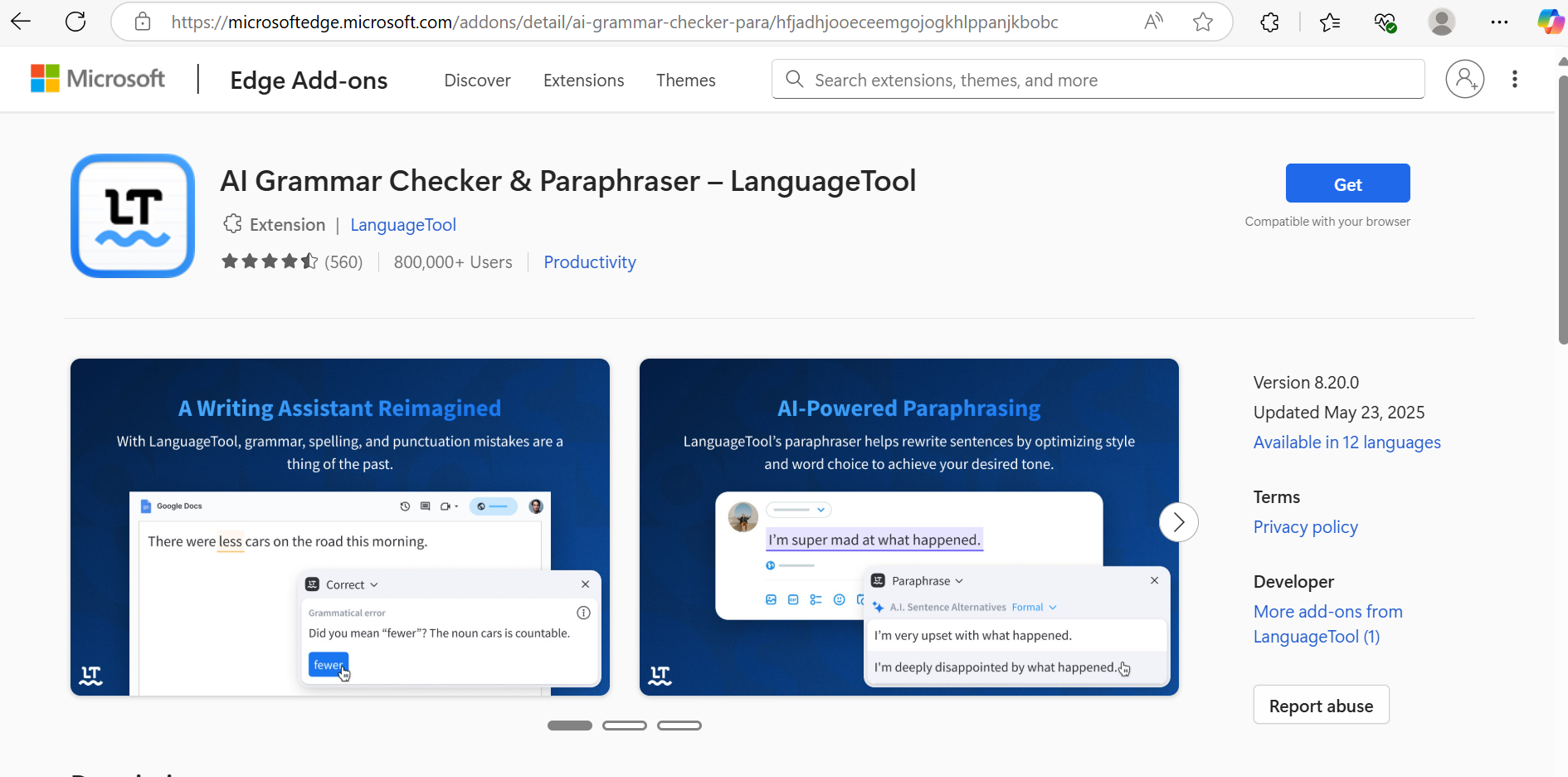Open Browser essentials heart icon
Image resolution: width=1568 pixels, height=777 pixels.
pos(1385,22)
